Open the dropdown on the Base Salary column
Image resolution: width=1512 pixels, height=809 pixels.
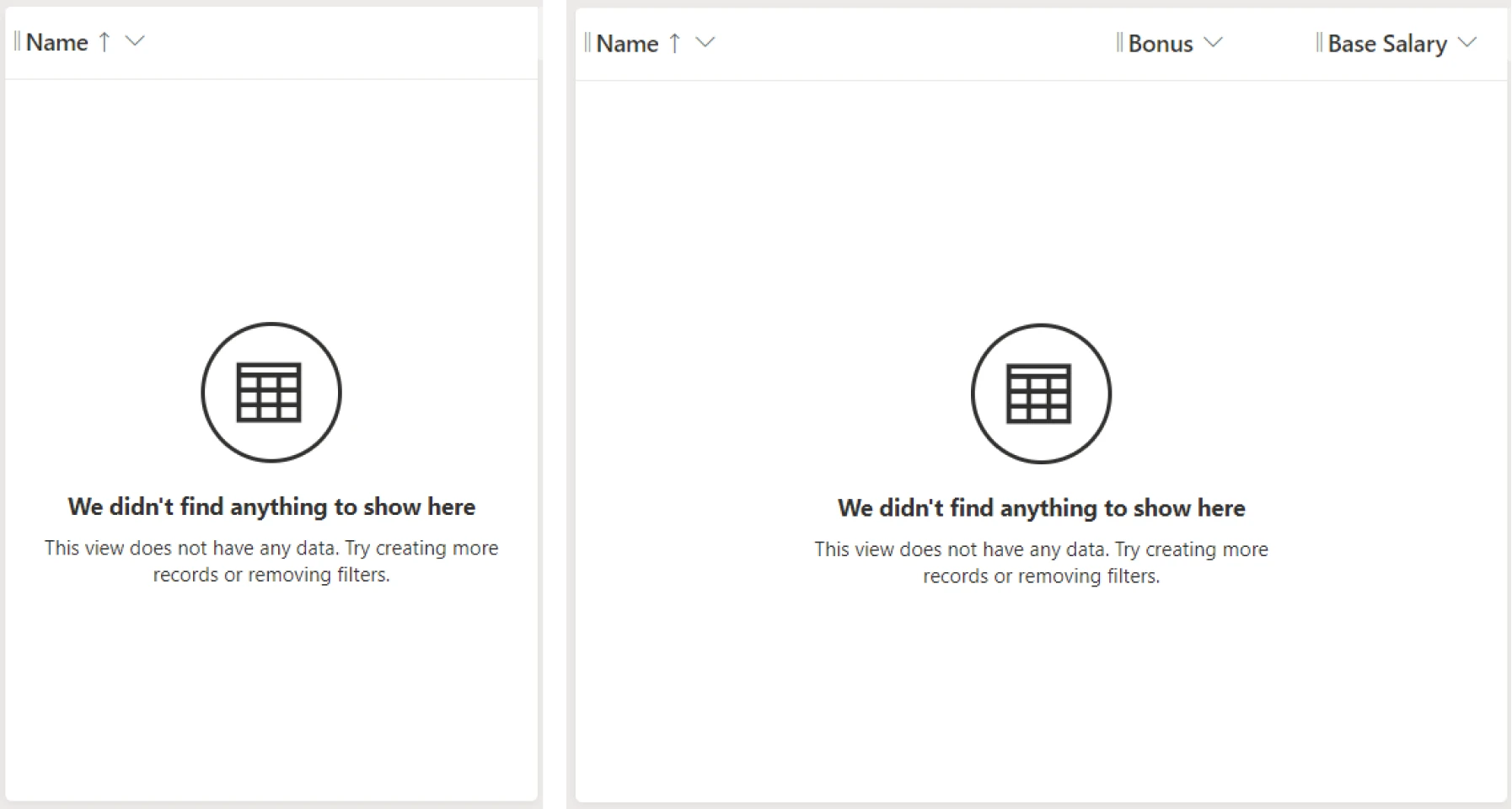[1466, 42]
